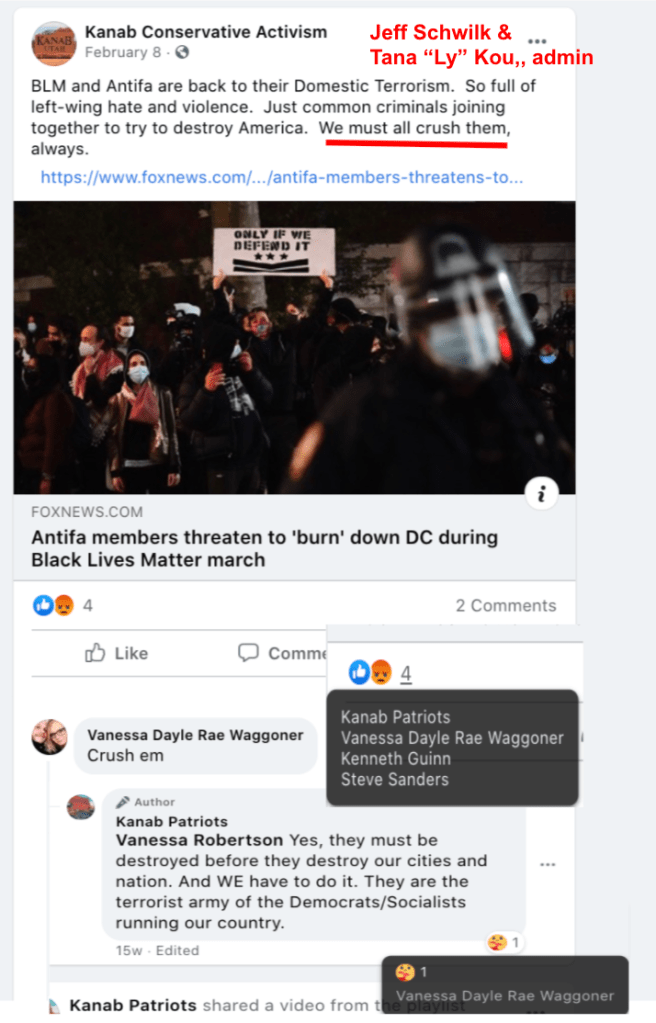This screenshot has width=656, height=1023.
Task: Open the reply comment three-dot options
Action: click(548, 864)
